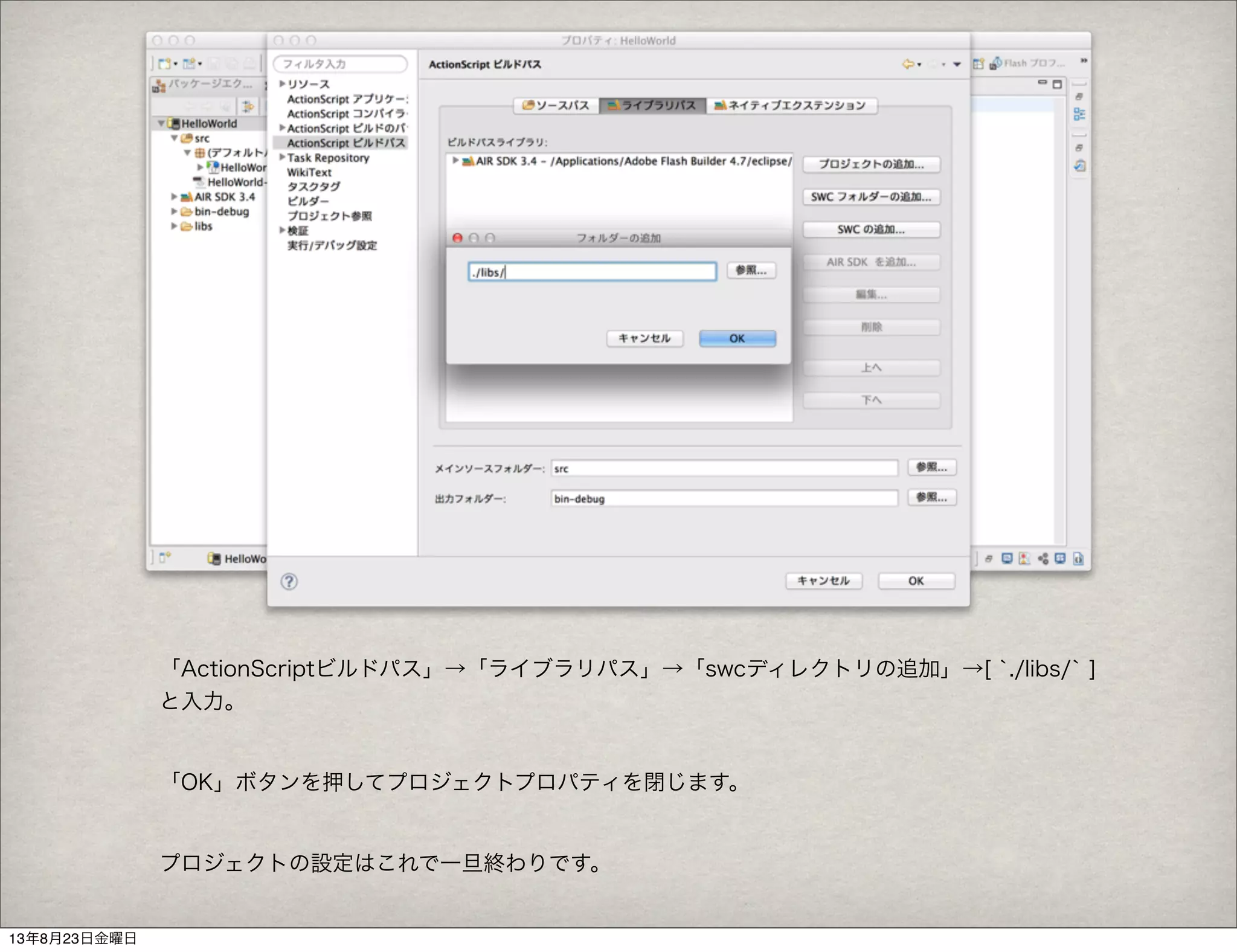Switch to the ソースパス tab
The image size is (1237, 952).
pyautogui.click(x=556, y=106)
